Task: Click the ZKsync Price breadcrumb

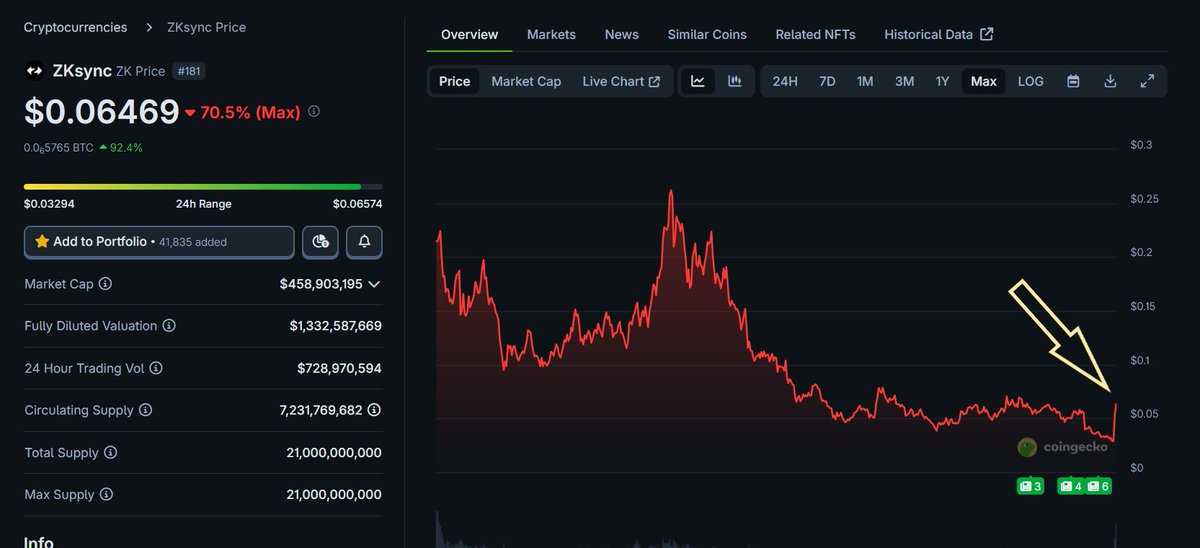Action: [206, 27]
